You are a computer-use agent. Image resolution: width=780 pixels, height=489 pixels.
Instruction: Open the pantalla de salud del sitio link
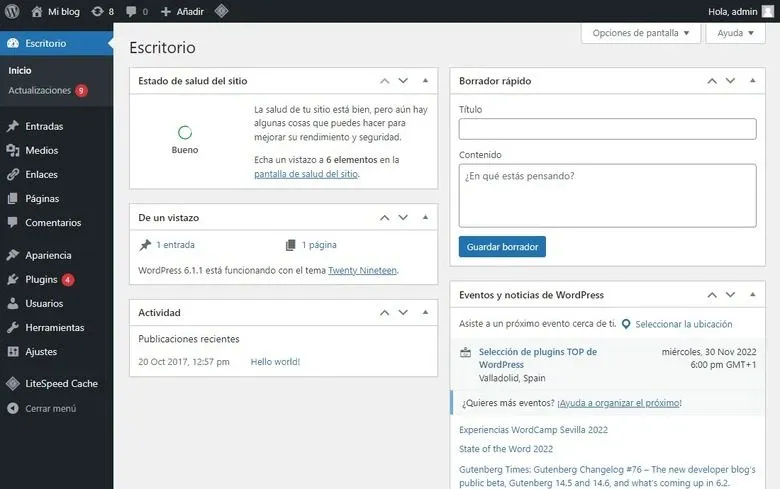pos(306,174)
